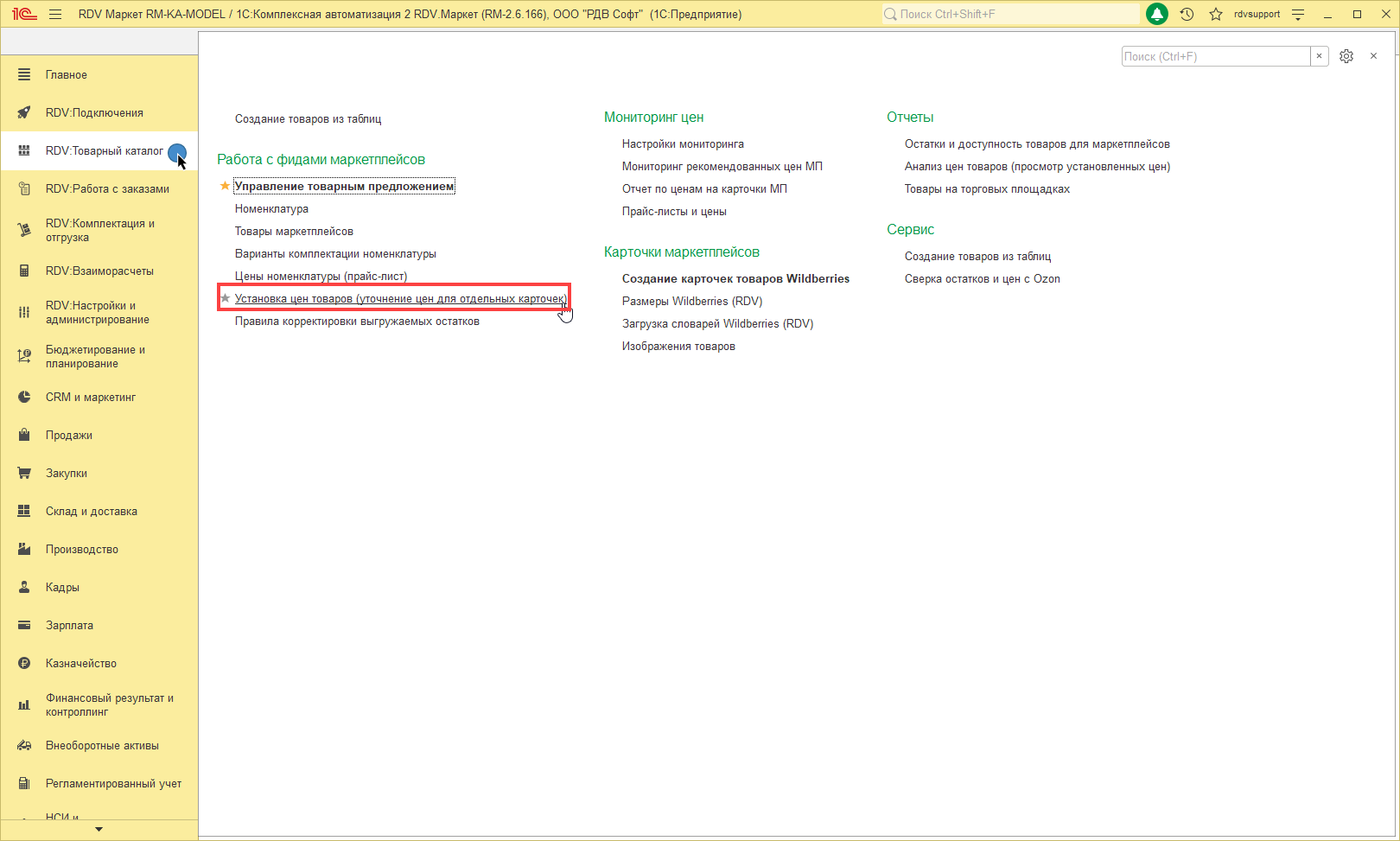Click the calculator icon for RDV:Взаиморасчеты
The image size is (1400, 841).
click(x=24, y=271)
